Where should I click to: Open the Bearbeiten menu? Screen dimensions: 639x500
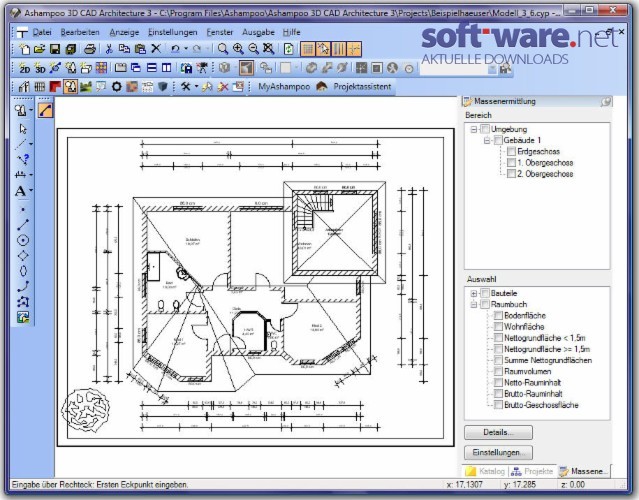(x=80, y=32)
